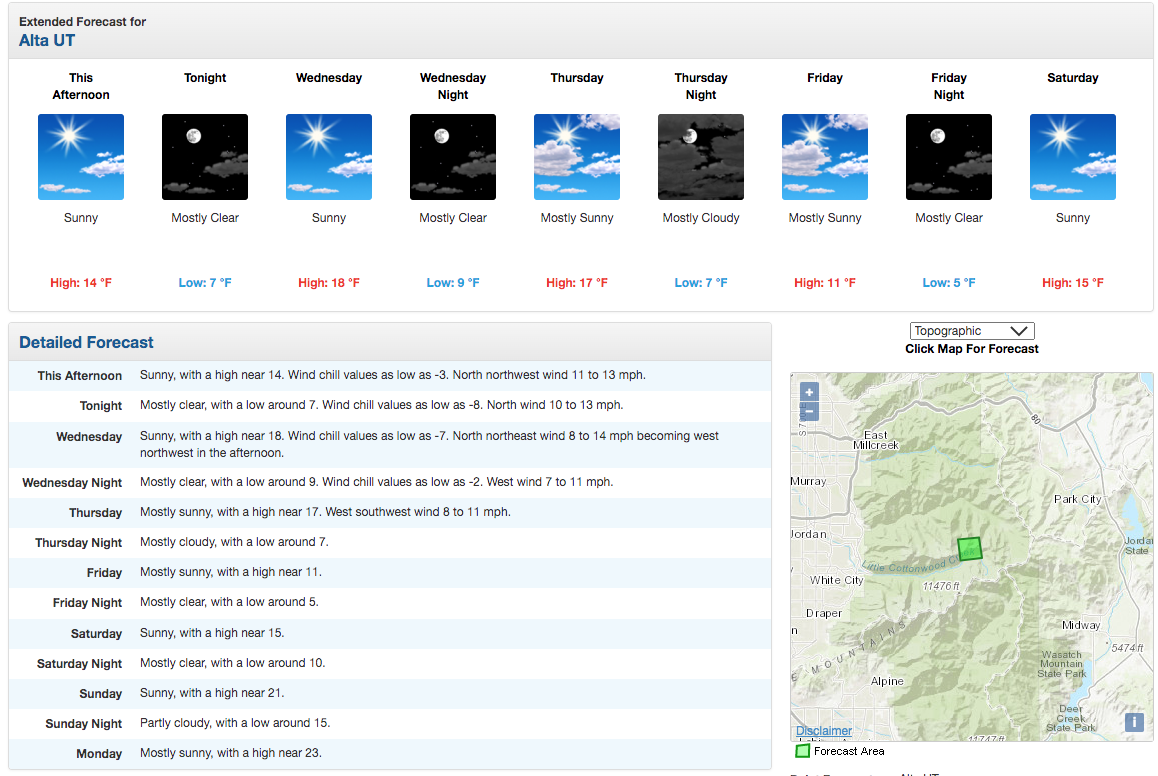The image size is (1158, 776).
Task: Click the 'High: 11 °F' temperature
Action: click(825, 283)
